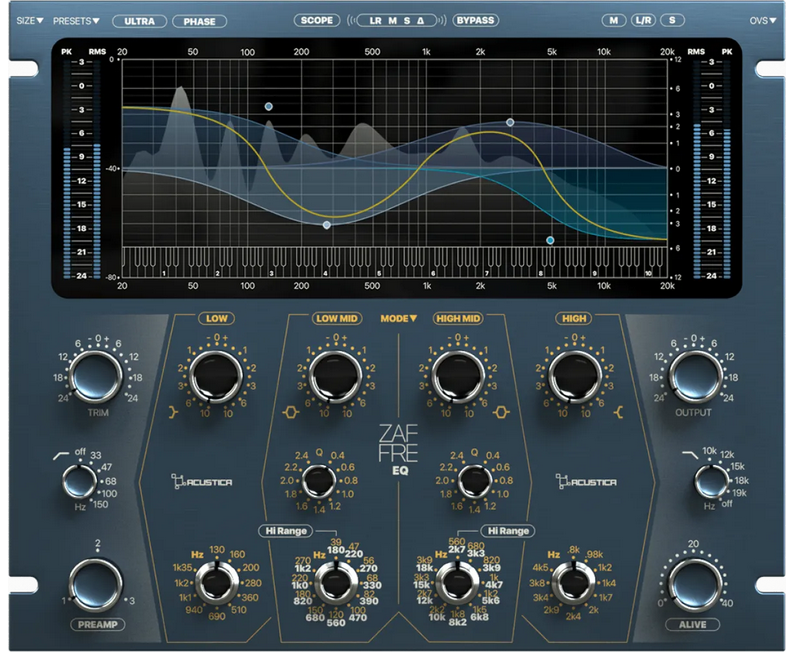Click the HIGH band gain knob
Image resolution: width=789 pixels, height=654 pixels.
(x=574, y=377)
